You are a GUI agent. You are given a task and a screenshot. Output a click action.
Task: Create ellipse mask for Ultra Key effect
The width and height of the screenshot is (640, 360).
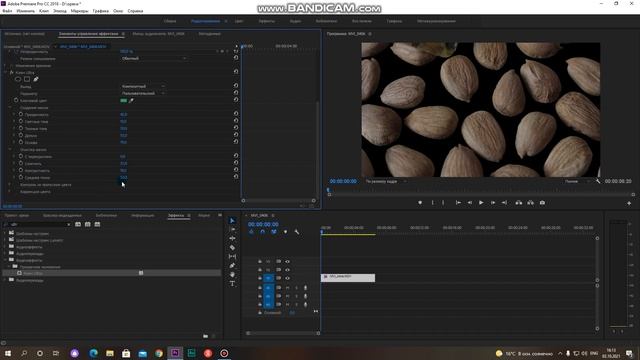[x=18, y=79]
